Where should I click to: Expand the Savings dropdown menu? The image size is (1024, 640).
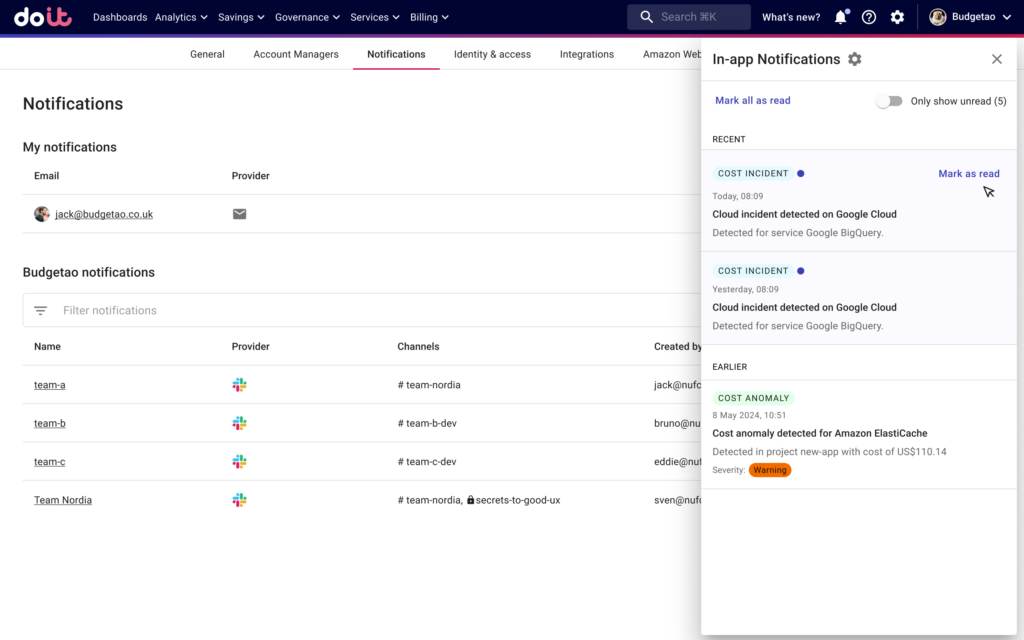(x=241, y=17)
